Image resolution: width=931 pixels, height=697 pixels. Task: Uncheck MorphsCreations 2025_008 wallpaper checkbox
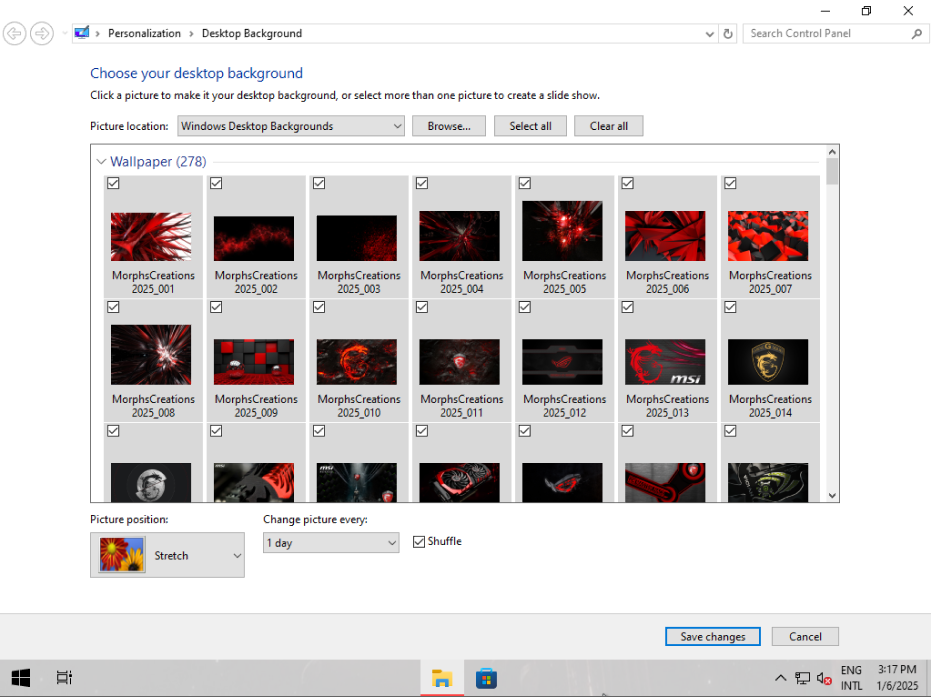pos(113,307)
